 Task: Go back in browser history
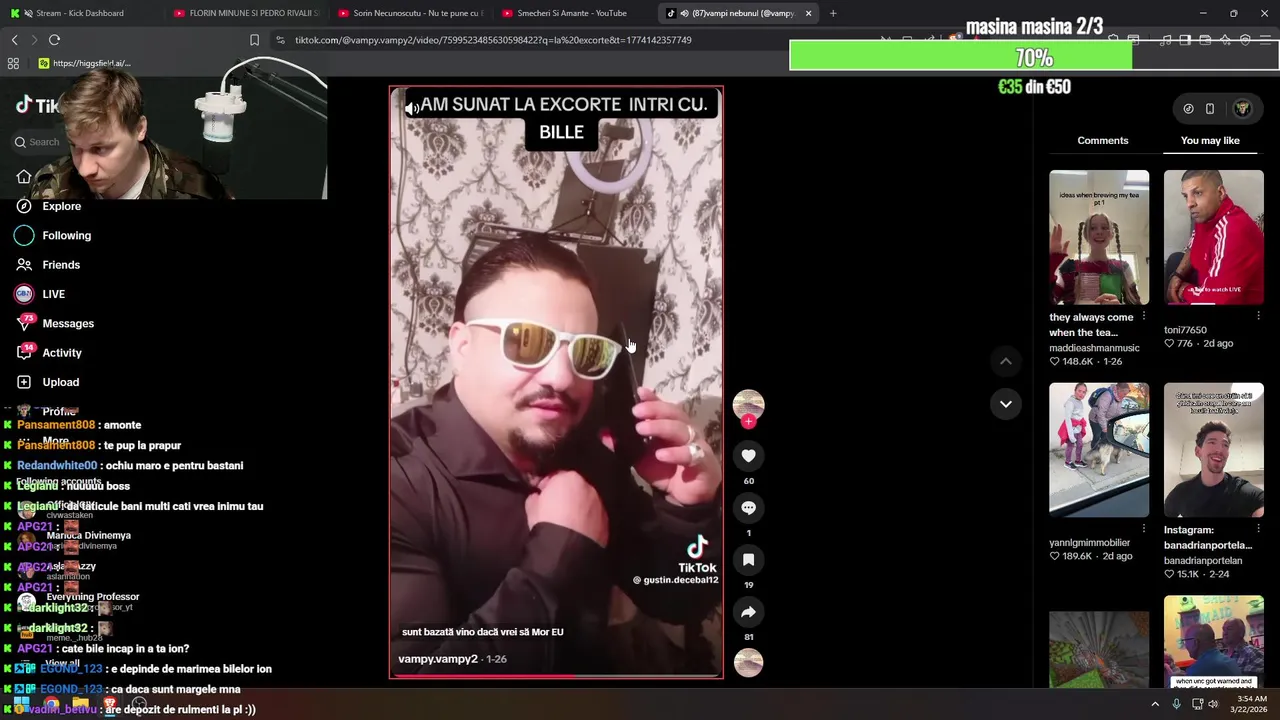14,40
